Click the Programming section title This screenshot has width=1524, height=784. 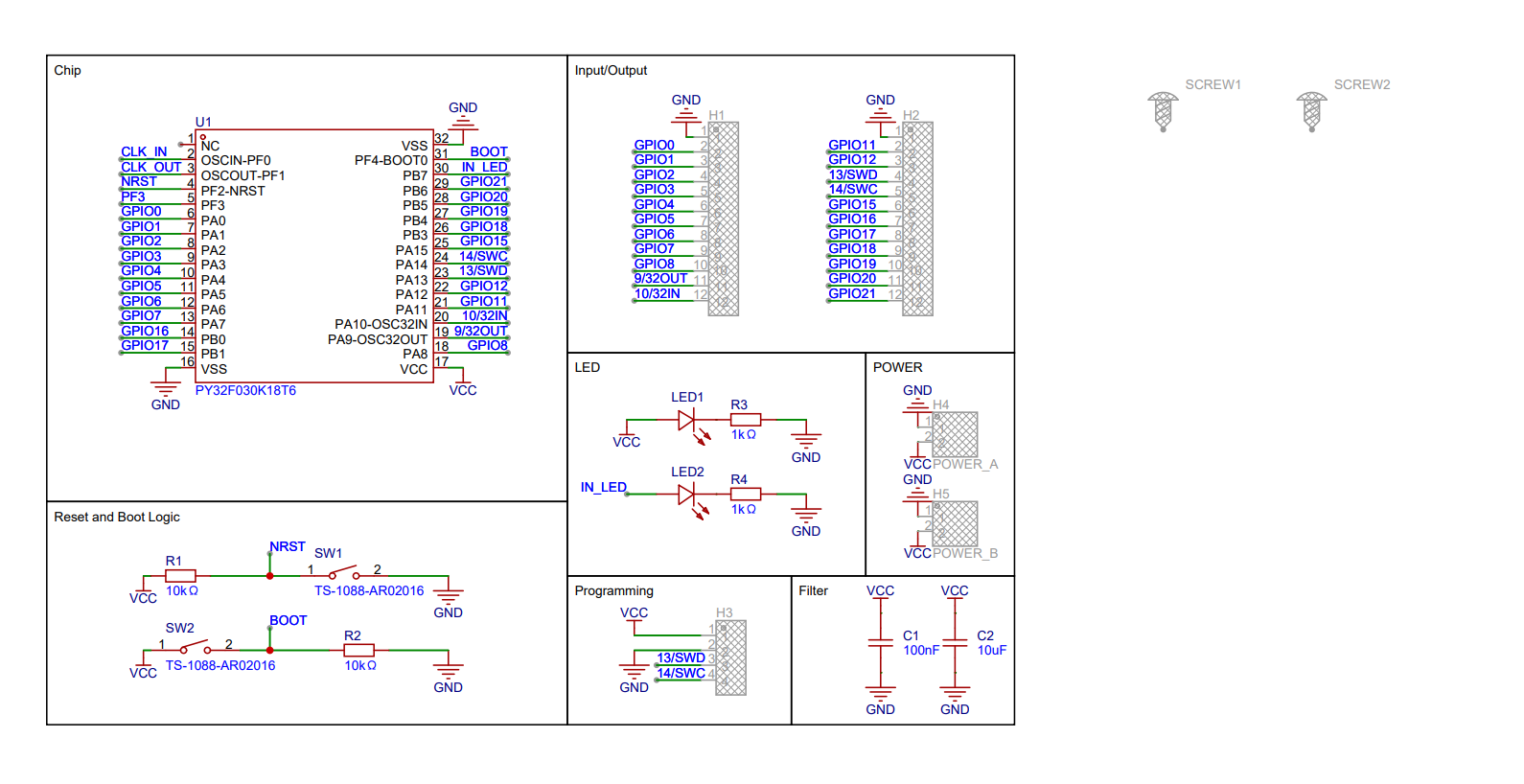coord(613,590)
